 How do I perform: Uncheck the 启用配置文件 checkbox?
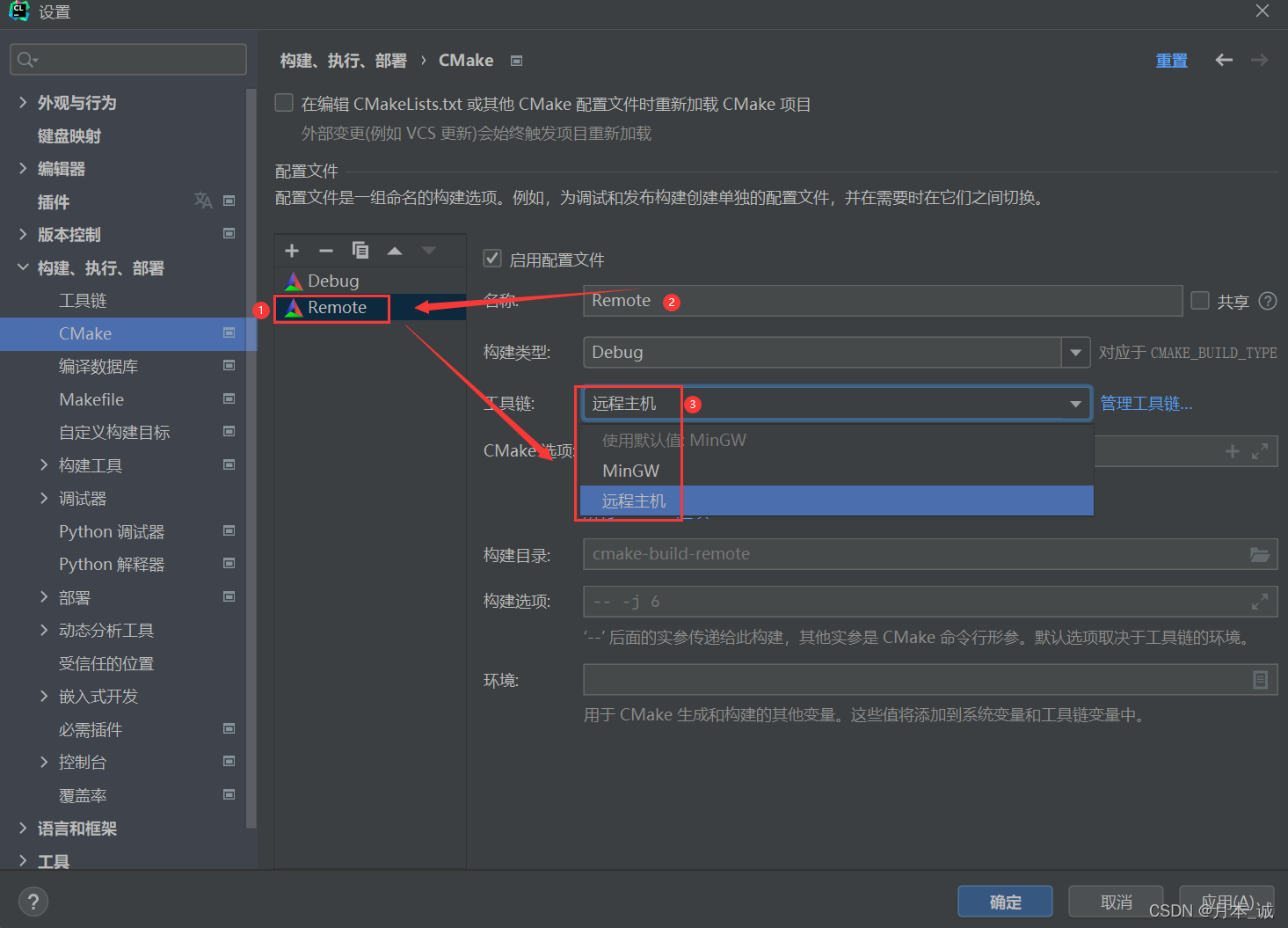[491, 258]
